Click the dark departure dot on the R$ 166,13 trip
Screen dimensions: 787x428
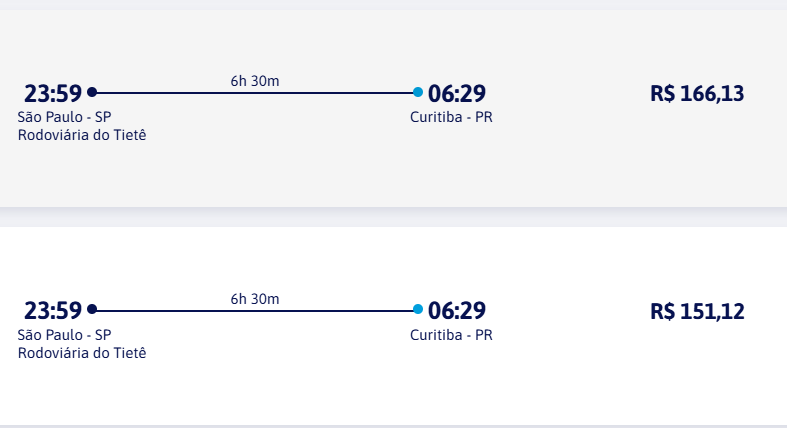[x=92, y=92]
